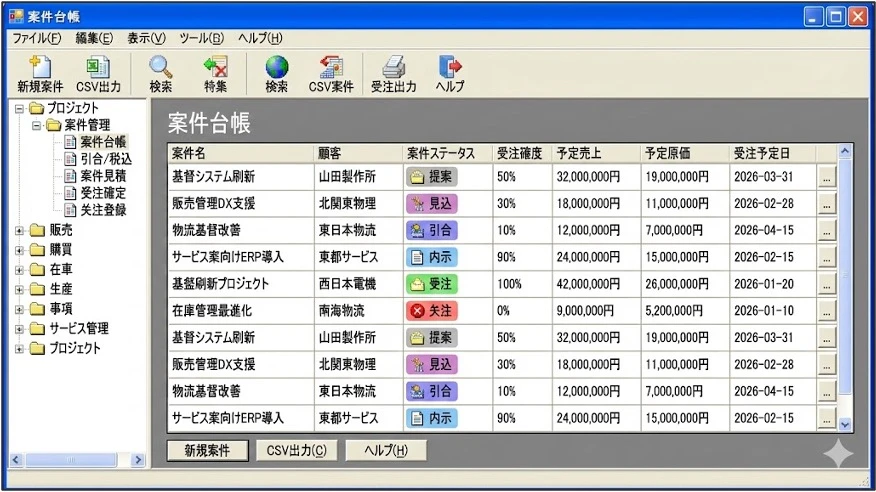
Task: Open the 表示(V) menu
Action: 146,38
